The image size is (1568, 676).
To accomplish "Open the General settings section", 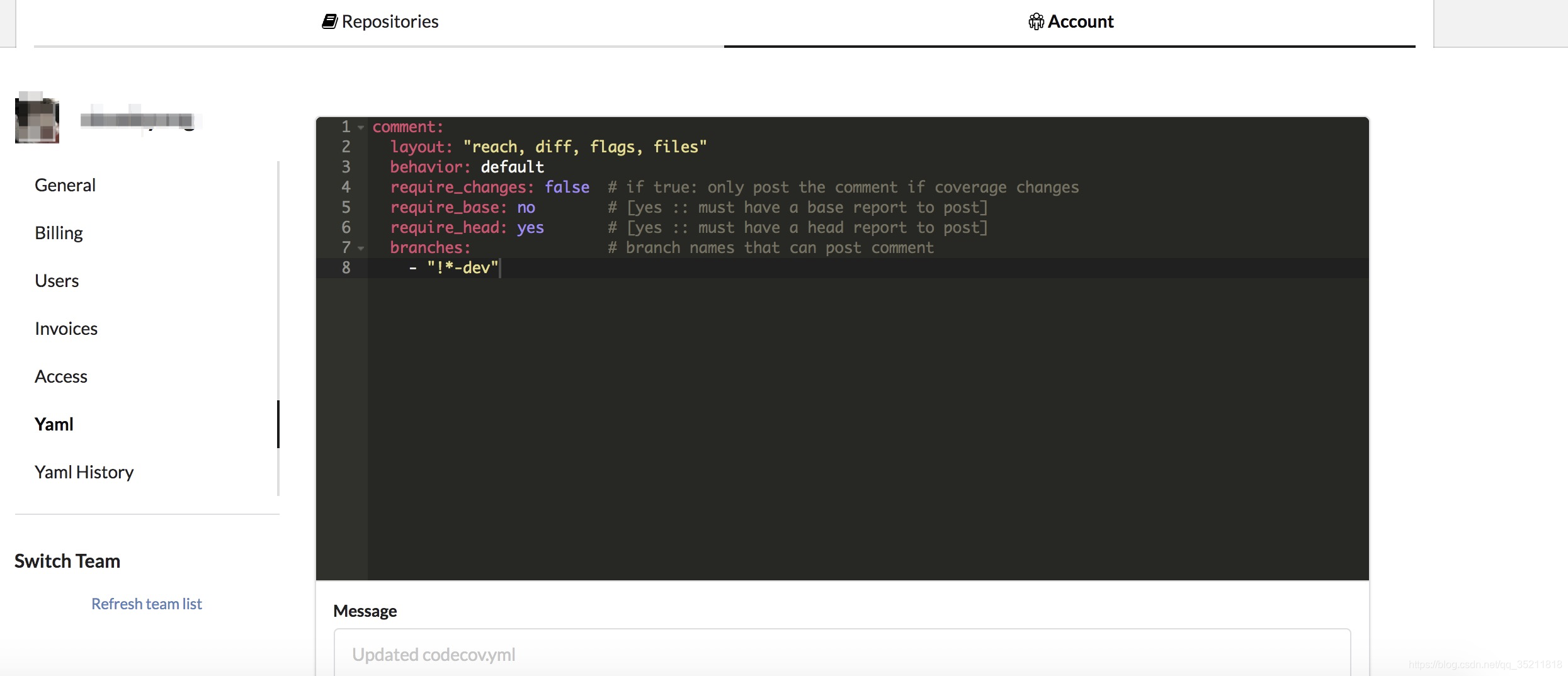I will pyautogui.click(x=65, y=185).
